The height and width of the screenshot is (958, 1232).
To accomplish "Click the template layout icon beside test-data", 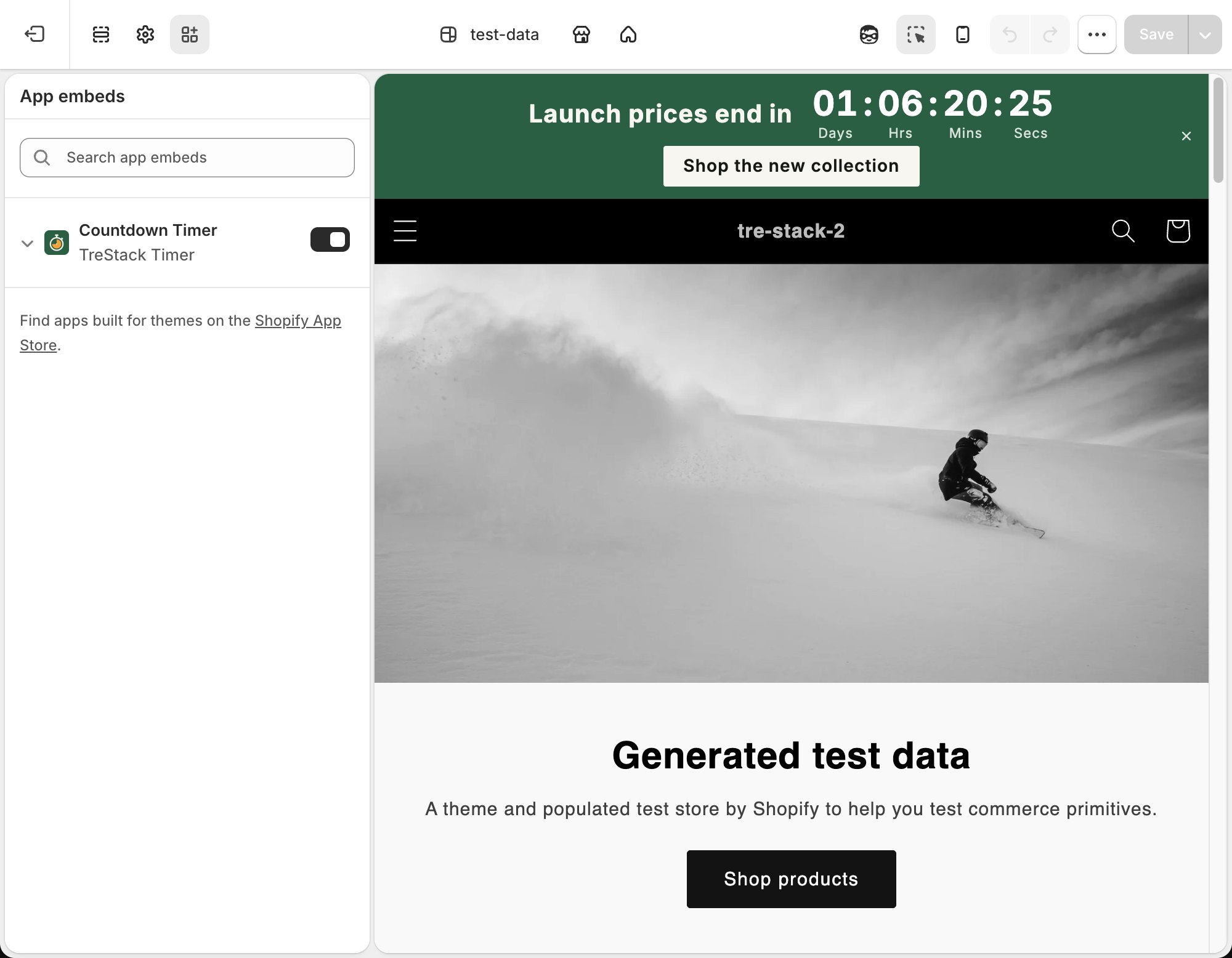I will tap(448, 34).
